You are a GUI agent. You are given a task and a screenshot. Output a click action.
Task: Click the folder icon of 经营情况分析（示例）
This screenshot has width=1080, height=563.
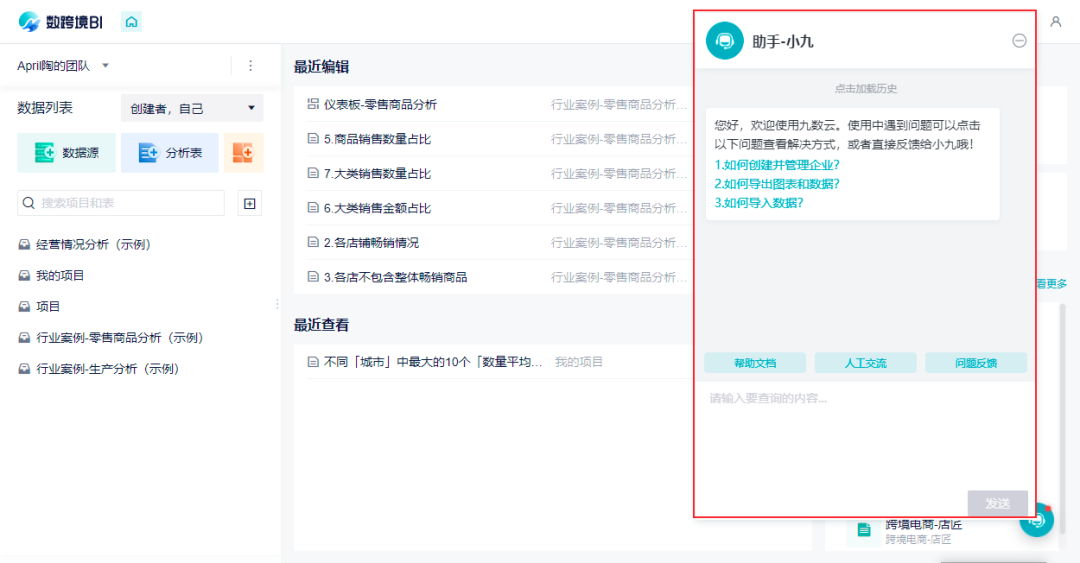click(24, 245)
